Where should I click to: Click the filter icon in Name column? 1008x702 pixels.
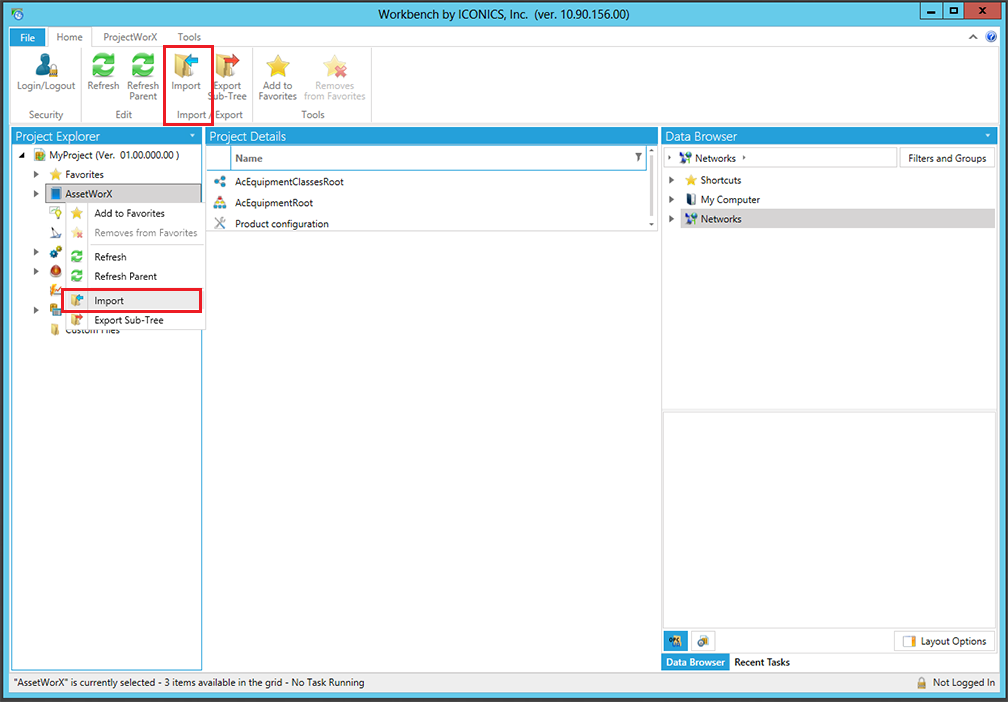(639, 158)
